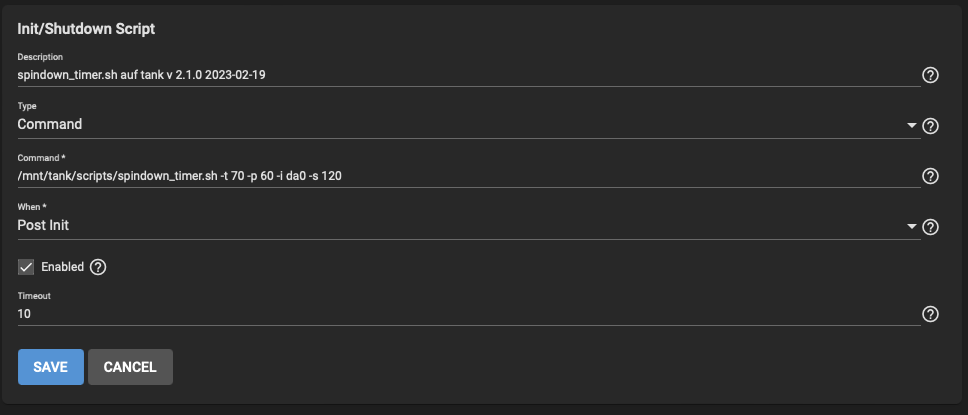This screenshot has height=415, width=968.
Task: Click the arrow of the Type selector
Action: 912,125
